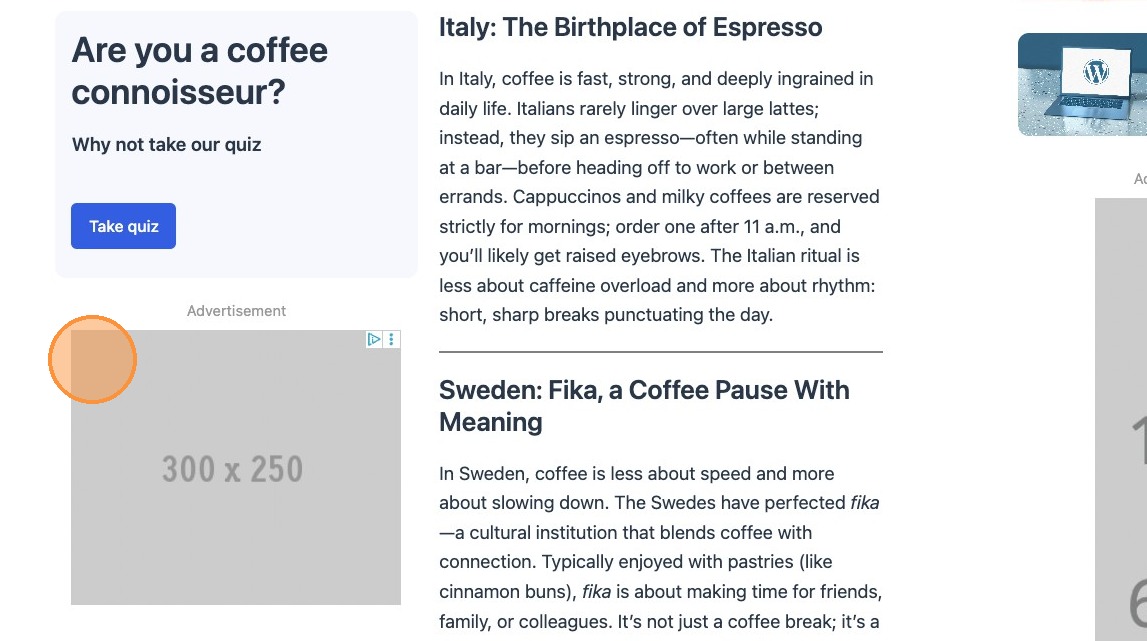Click the divider line between article sections
The image size is (1147, 641).
click(660, 352)
